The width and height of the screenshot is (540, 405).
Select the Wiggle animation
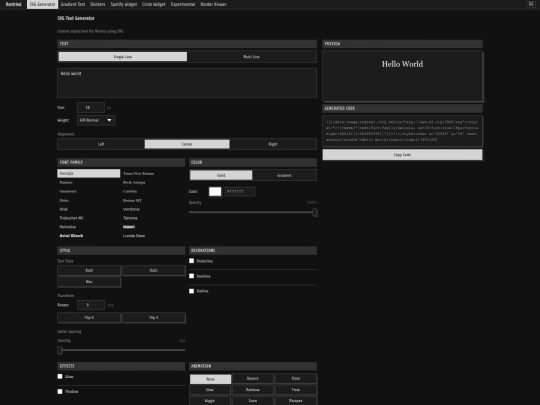(210, 401)
